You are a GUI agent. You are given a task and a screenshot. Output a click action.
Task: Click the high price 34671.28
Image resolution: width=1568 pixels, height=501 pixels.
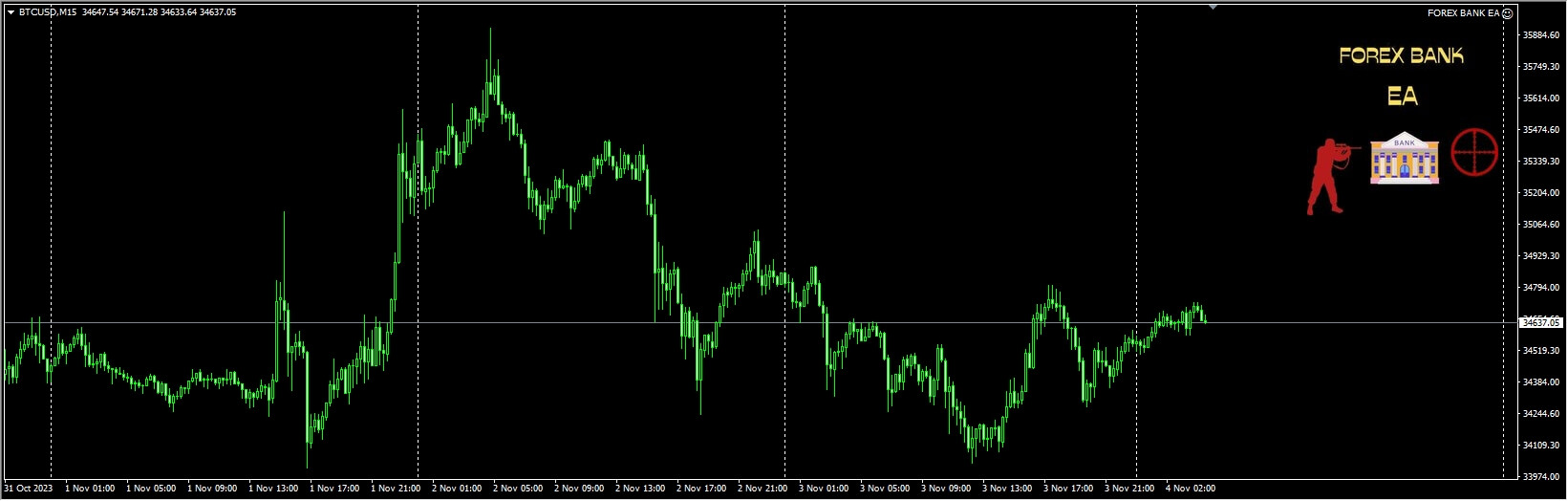140,12
